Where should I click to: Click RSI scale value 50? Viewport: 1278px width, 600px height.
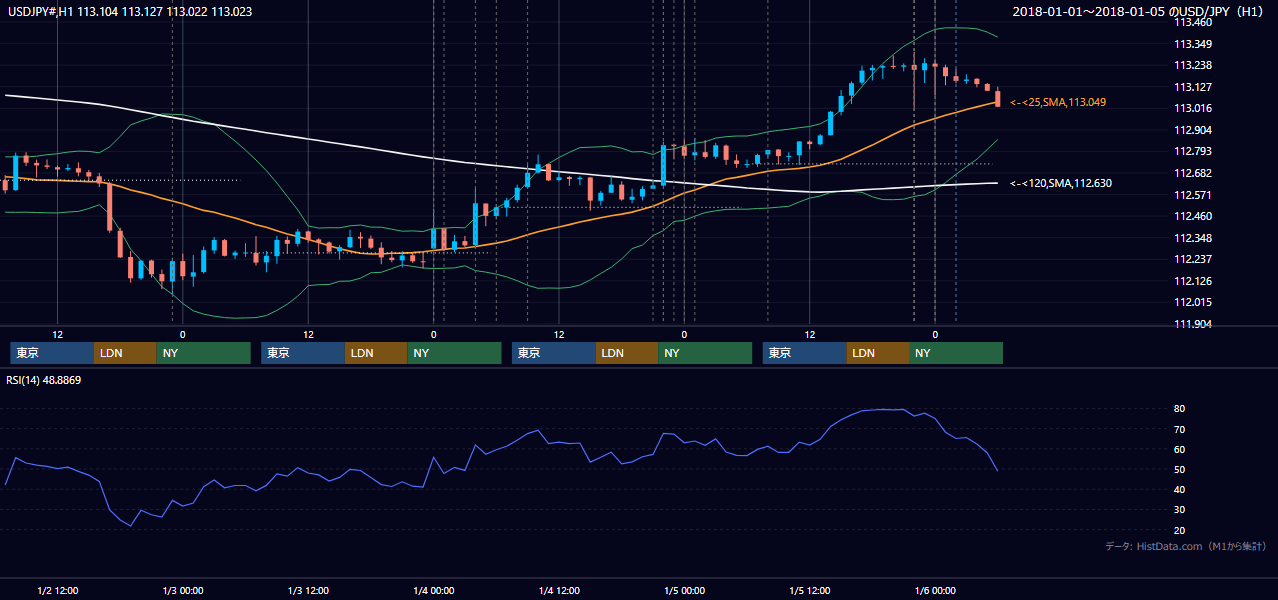(1180, 469)
